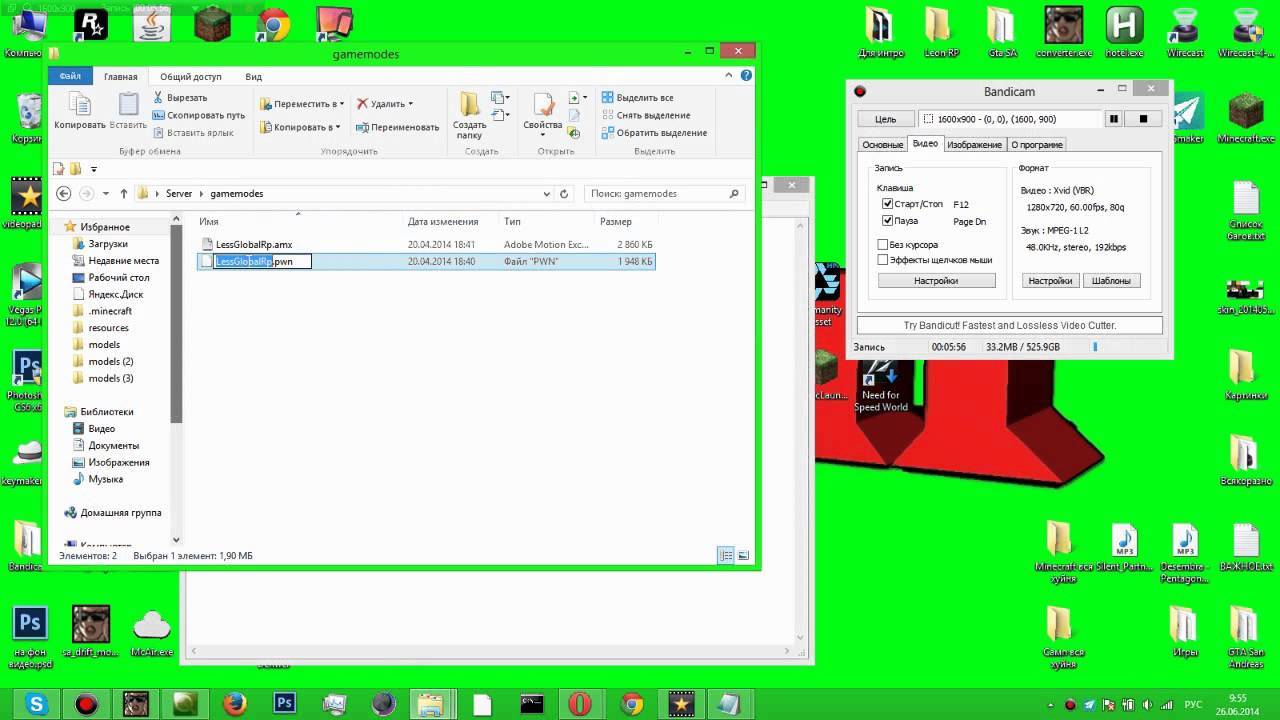The width and height of the screenshot is (1280, 720).
Task: Go back with Explorer back arrow
Action: (64, 194)
